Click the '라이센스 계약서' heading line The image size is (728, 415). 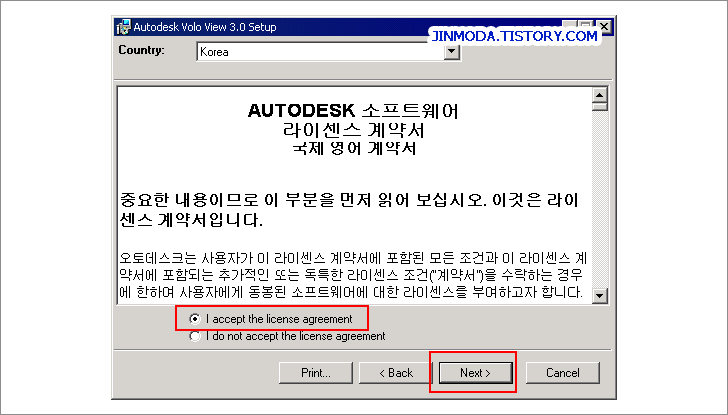354,130
